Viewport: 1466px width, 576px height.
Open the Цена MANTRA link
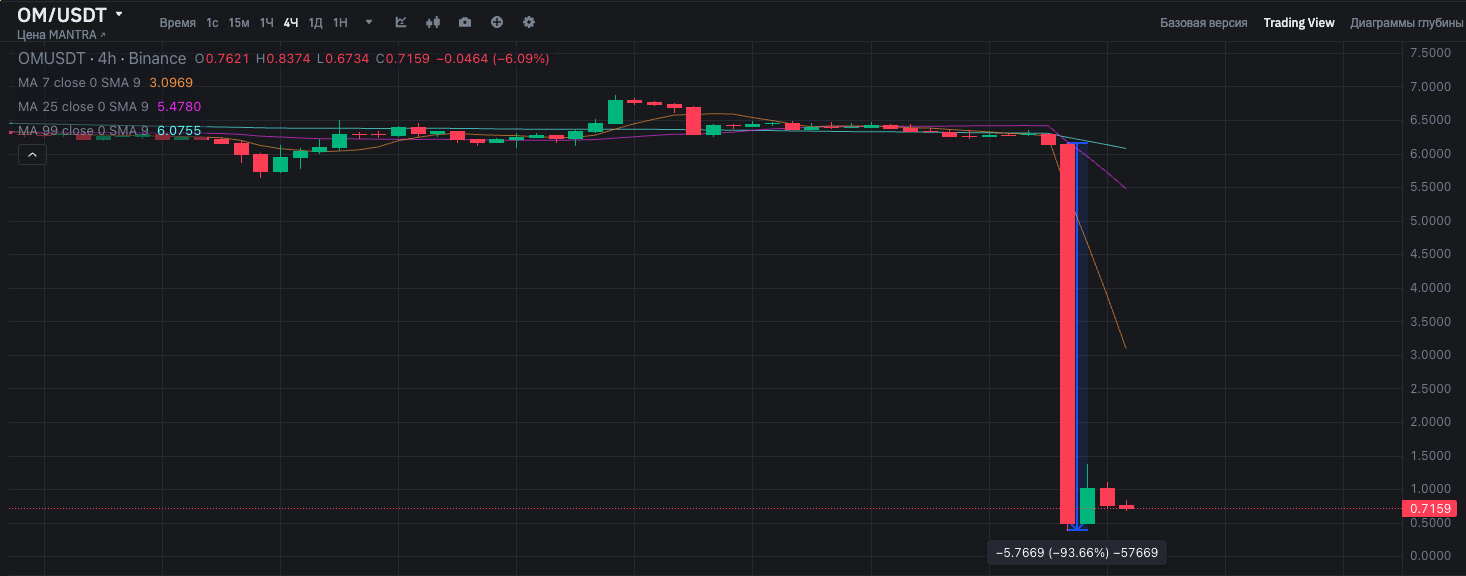(x=61, y=35)
